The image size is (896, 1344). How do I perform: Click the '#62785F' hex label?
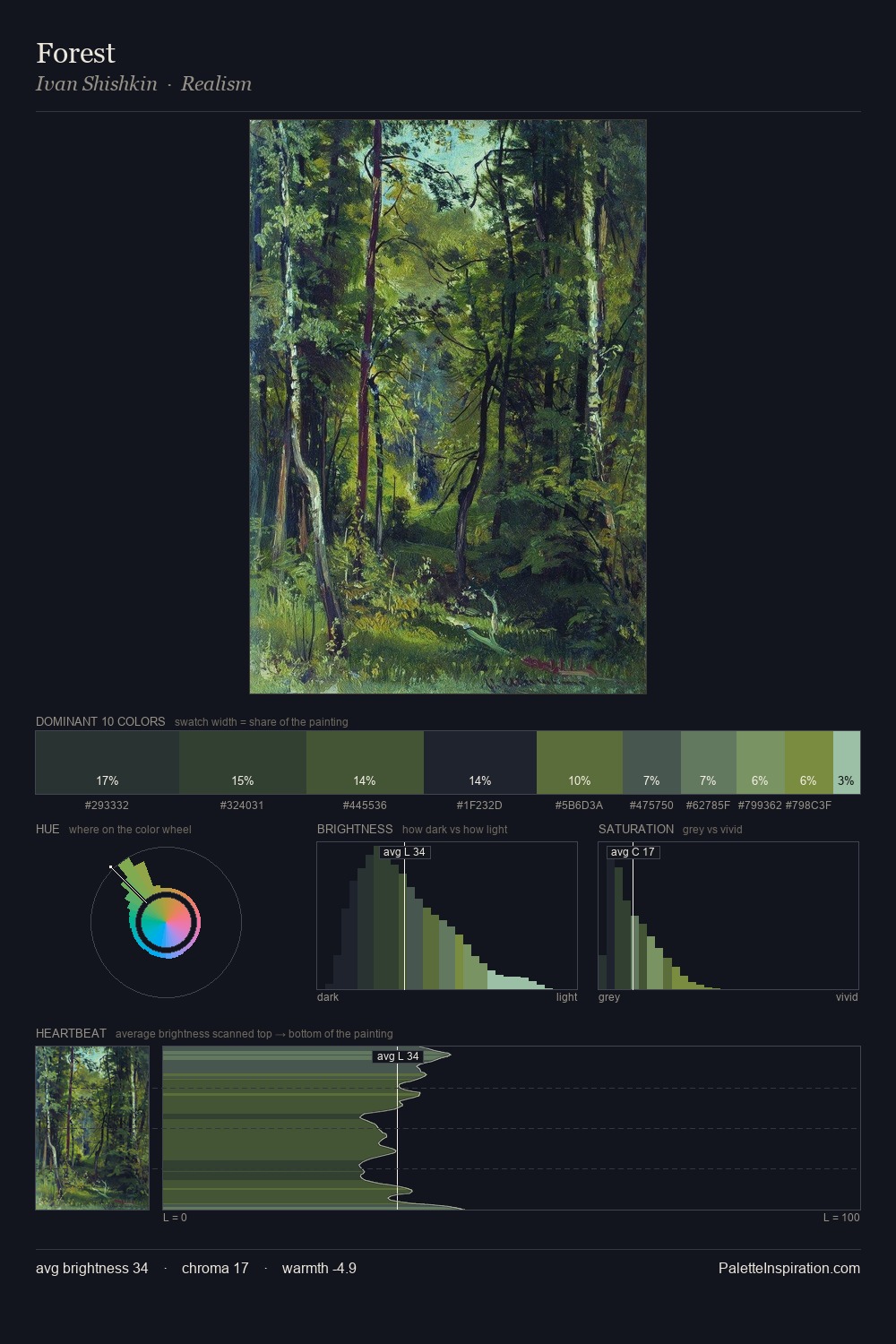click(708, 806)
